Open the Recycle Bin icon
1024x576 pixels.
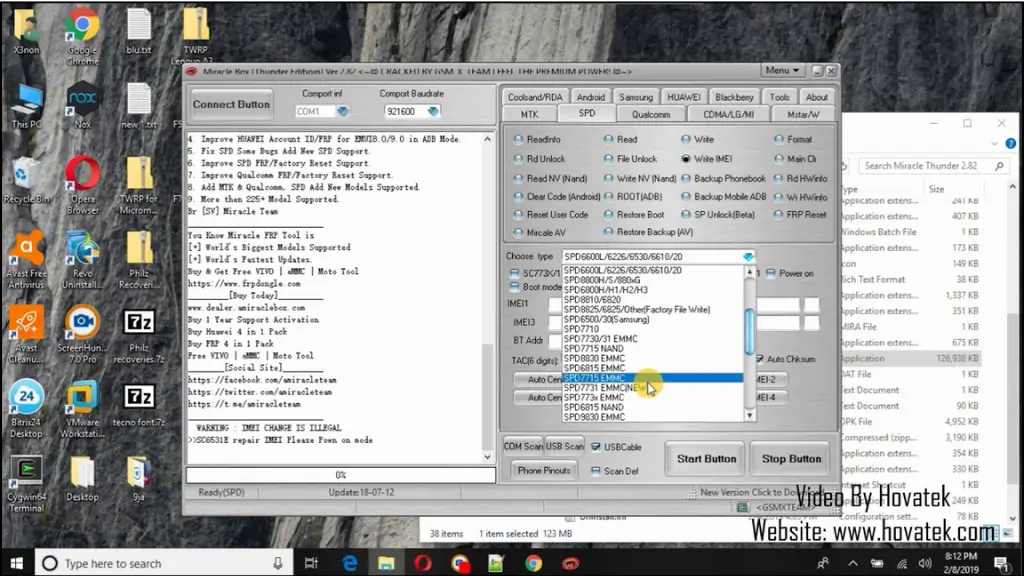coord(25,180)
